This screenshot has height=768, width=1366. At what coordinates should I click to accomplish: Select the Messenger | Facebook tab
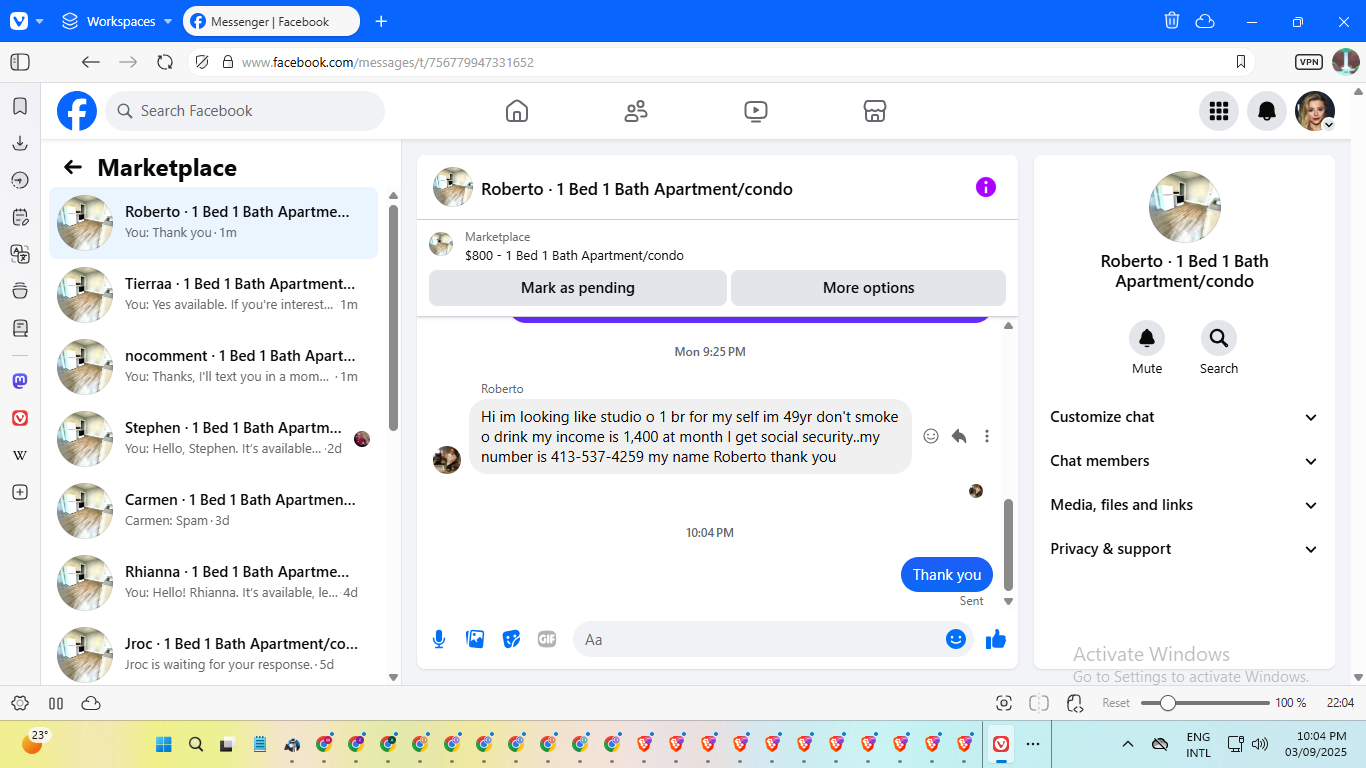[x=271, y=21]
